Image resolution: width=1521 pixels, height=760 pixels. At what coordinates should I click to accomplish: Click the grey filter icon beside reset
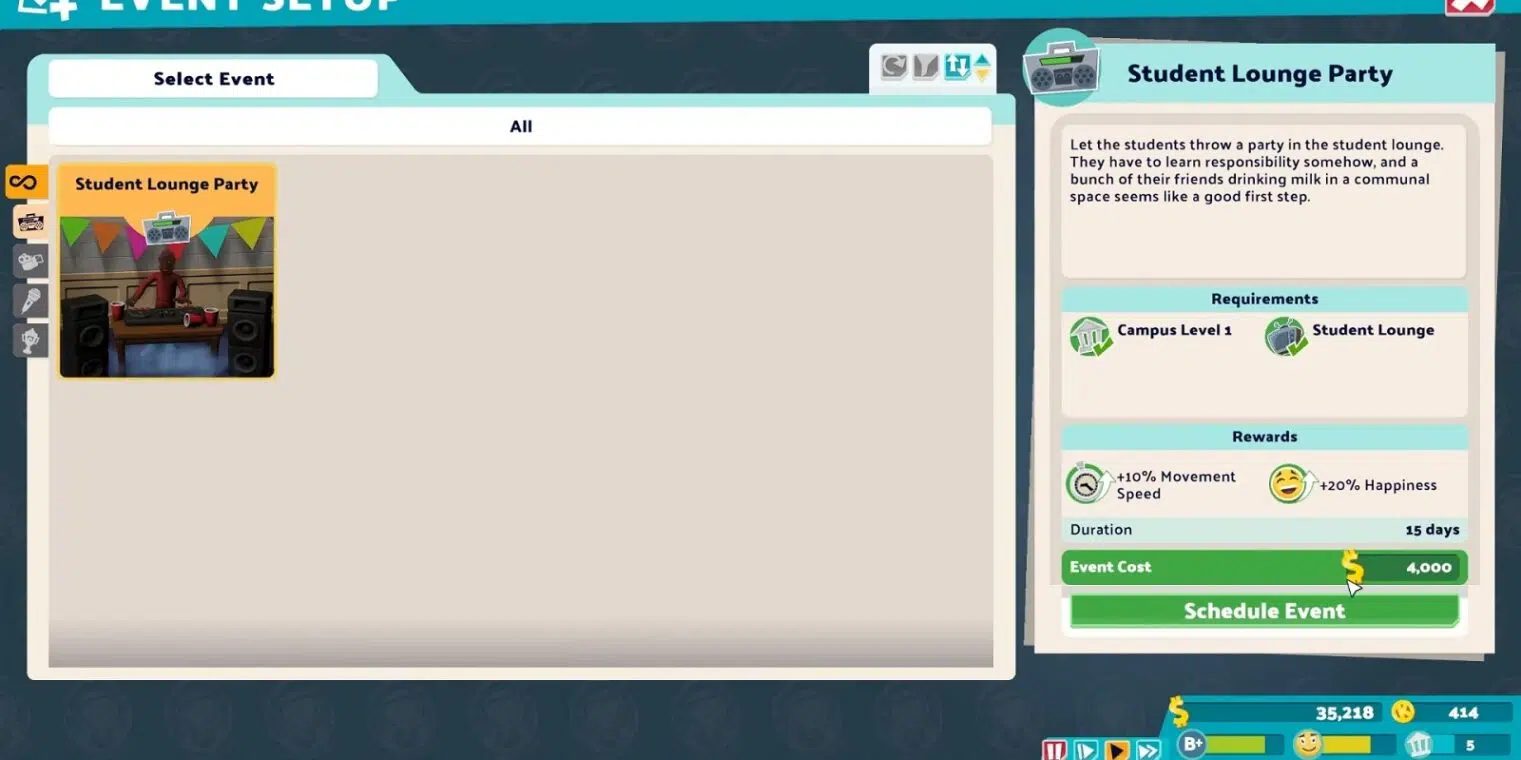click(925, 67)
